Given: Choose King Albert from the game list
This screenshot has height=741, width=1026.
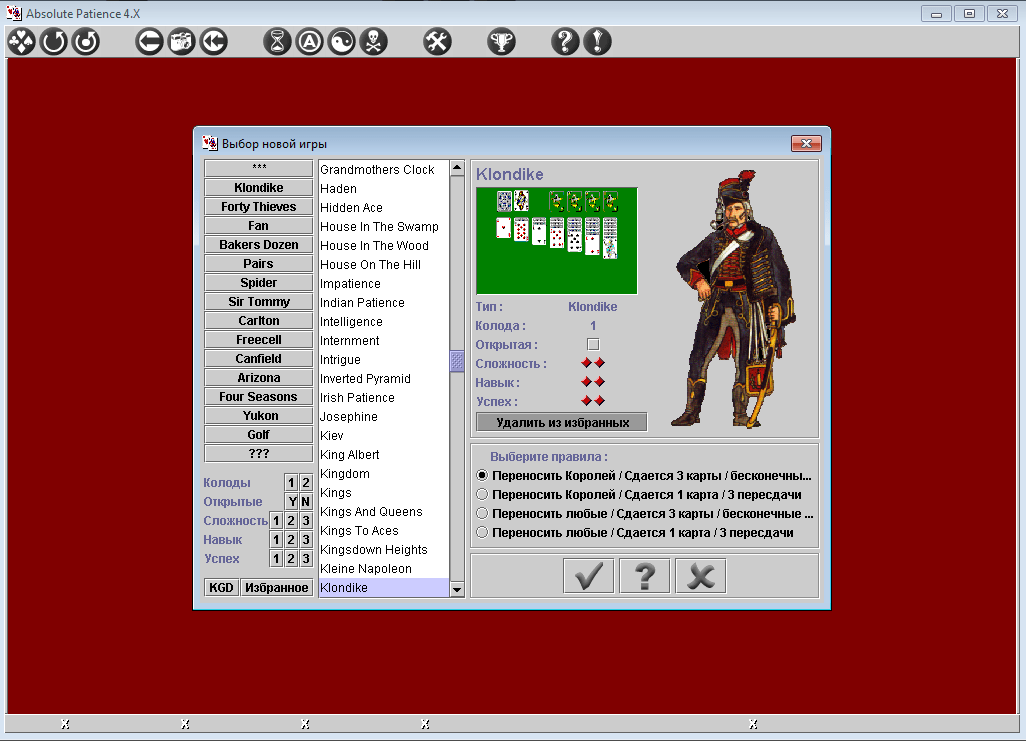Looking at the screenshot, I should click(350, 455).
